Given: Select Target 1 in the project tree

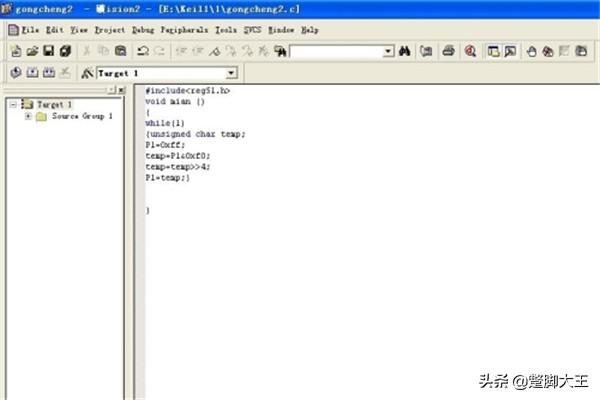Looking at the screenshot, I should click(54, 104).
